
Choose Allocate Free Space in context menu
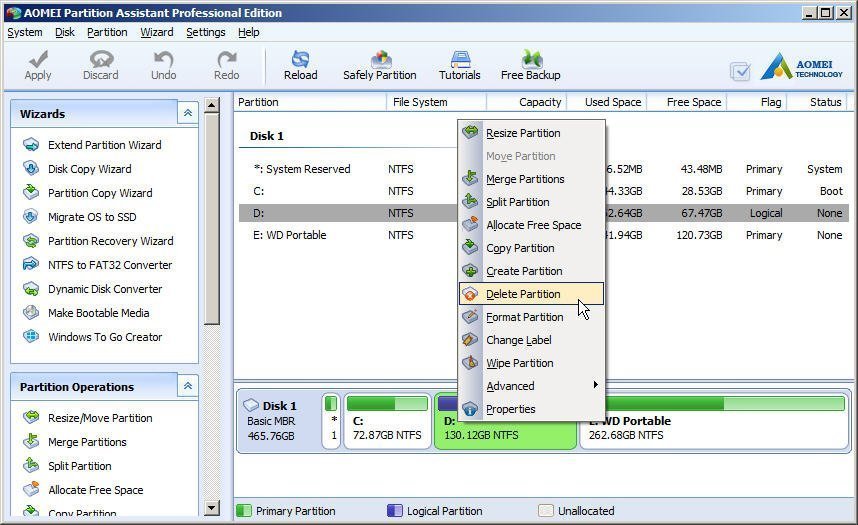point(531,225)
